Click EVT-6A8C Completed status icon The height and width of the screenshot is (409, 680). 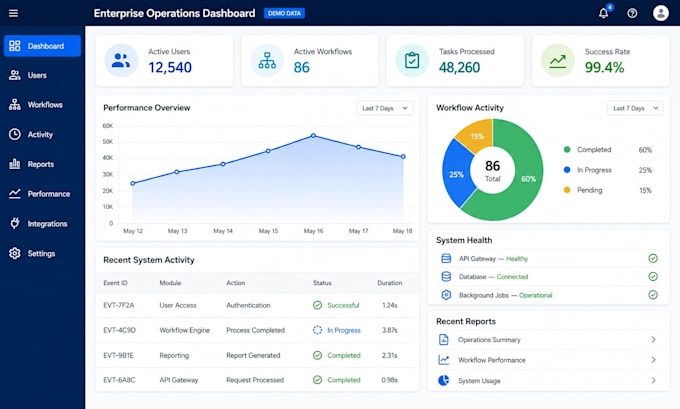tap(317, 380)
